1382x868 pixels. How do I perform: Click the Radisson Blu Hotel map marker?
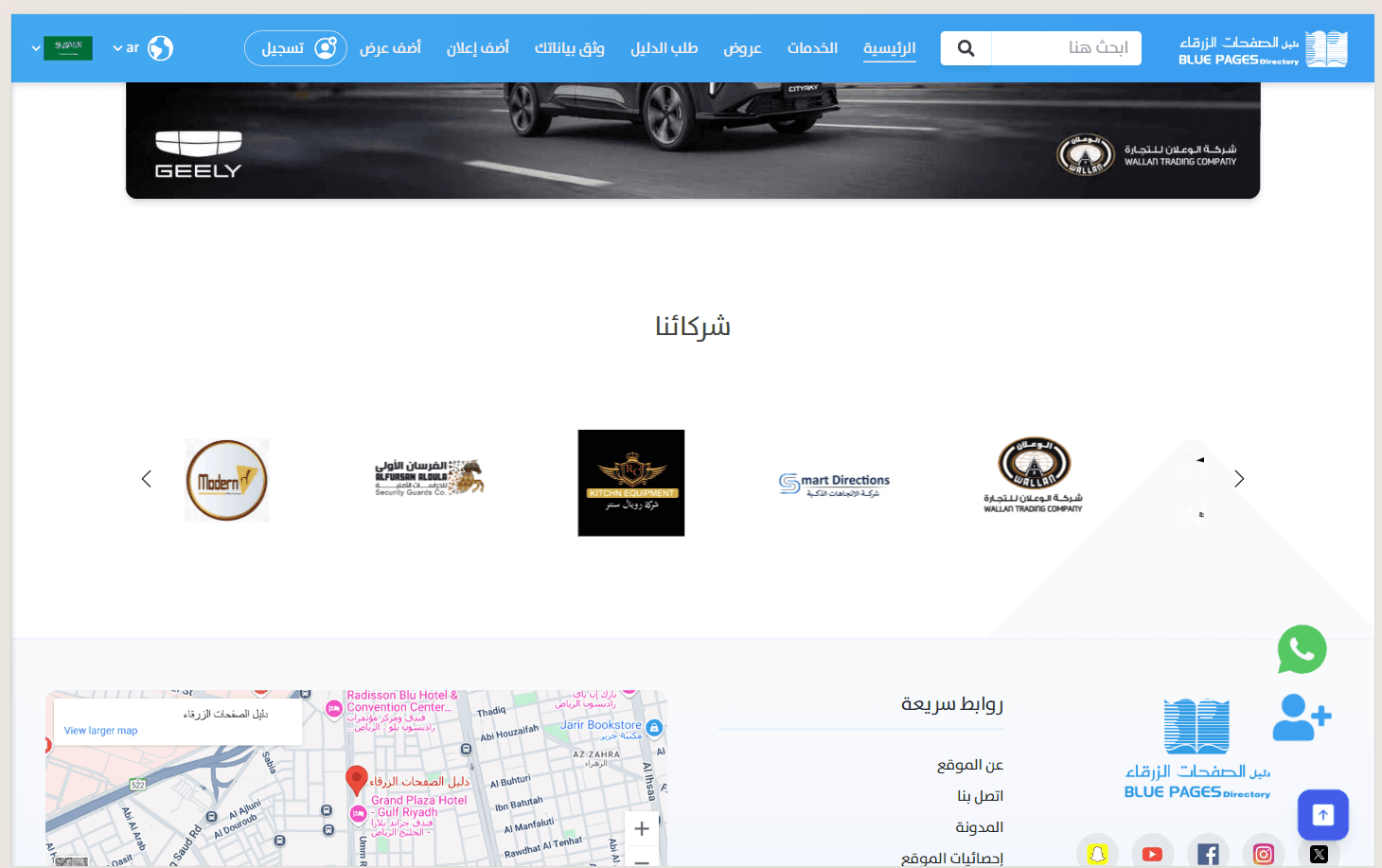[x=334, y=708]
